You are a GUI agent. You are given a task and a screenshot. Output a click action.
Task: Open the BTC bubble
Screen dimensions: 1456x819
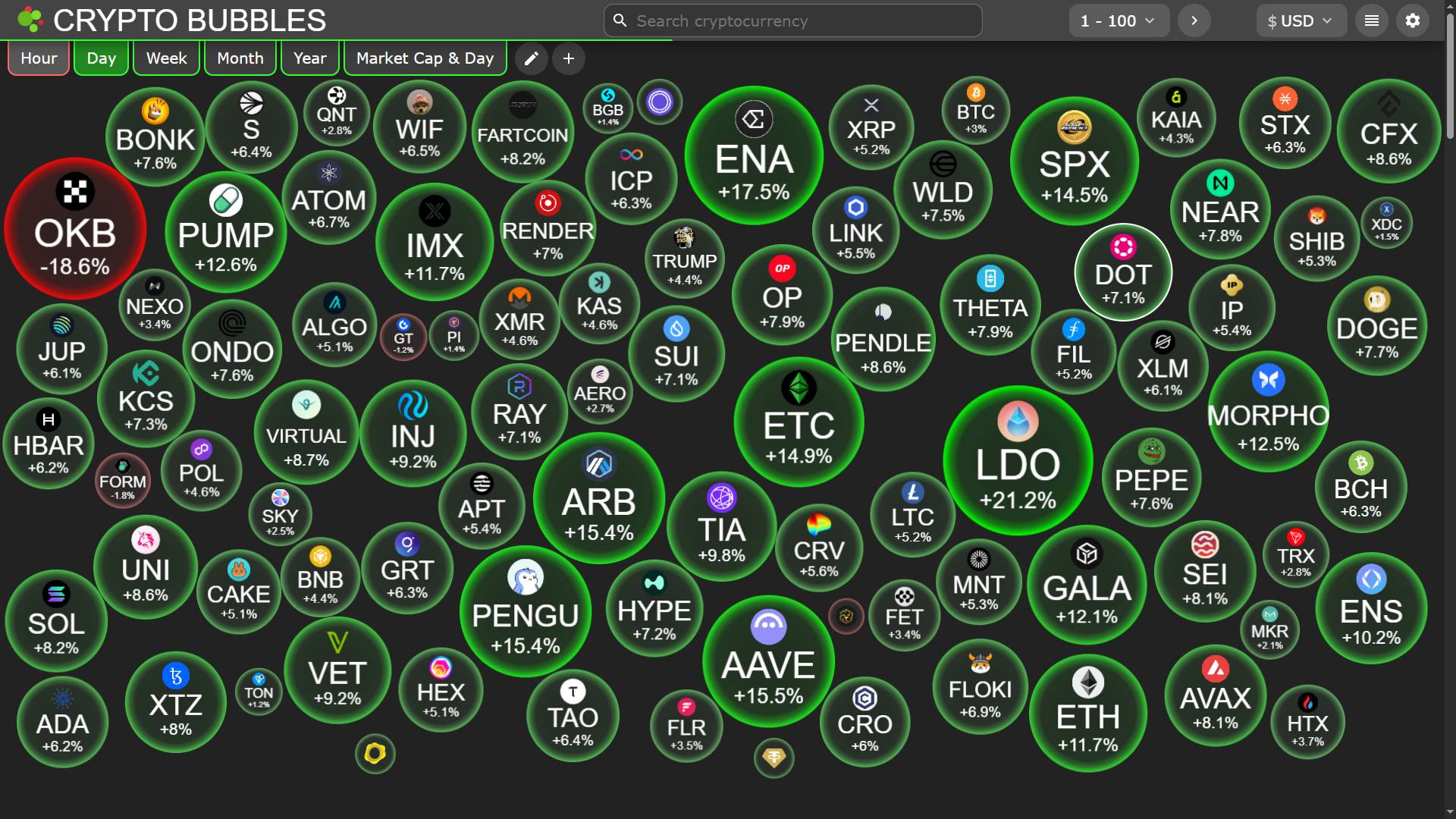coord(976,111)
